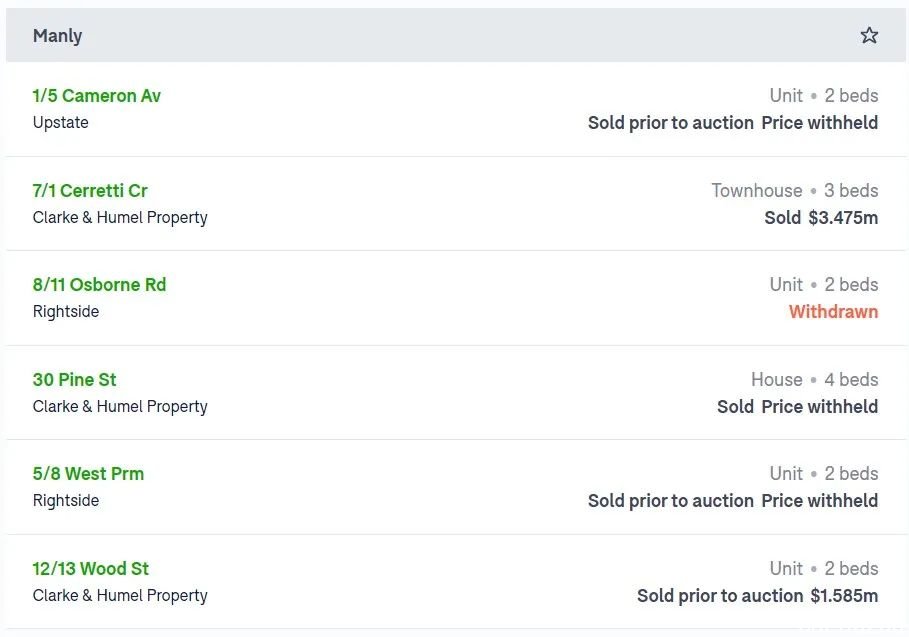
Task: Click Clarke & Humel Property under Wood St
Action: (x=120, y=595)
